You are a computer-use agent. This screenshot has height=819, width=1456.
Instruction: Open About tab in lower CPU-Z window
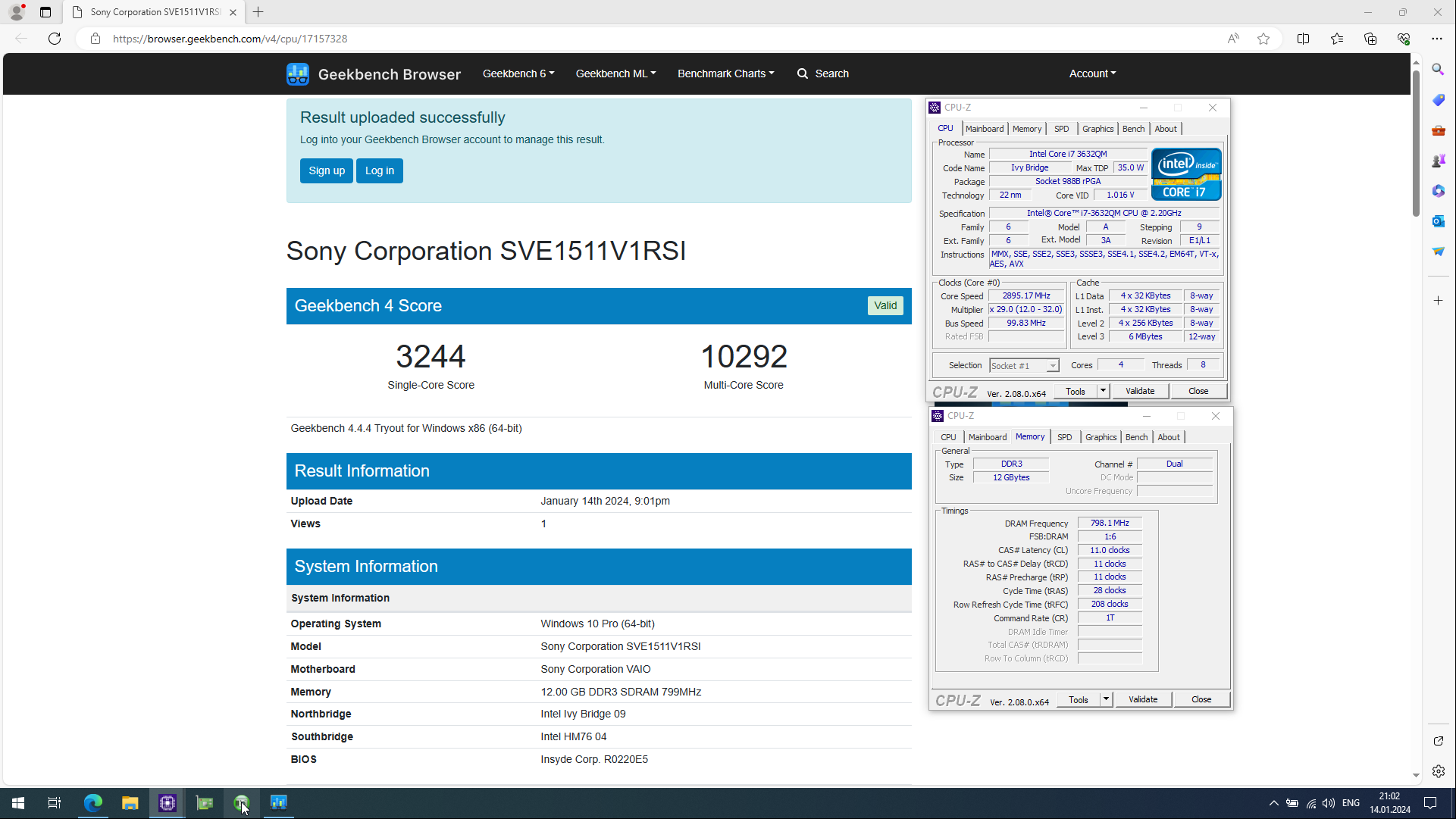click(x=1169, y=437)
